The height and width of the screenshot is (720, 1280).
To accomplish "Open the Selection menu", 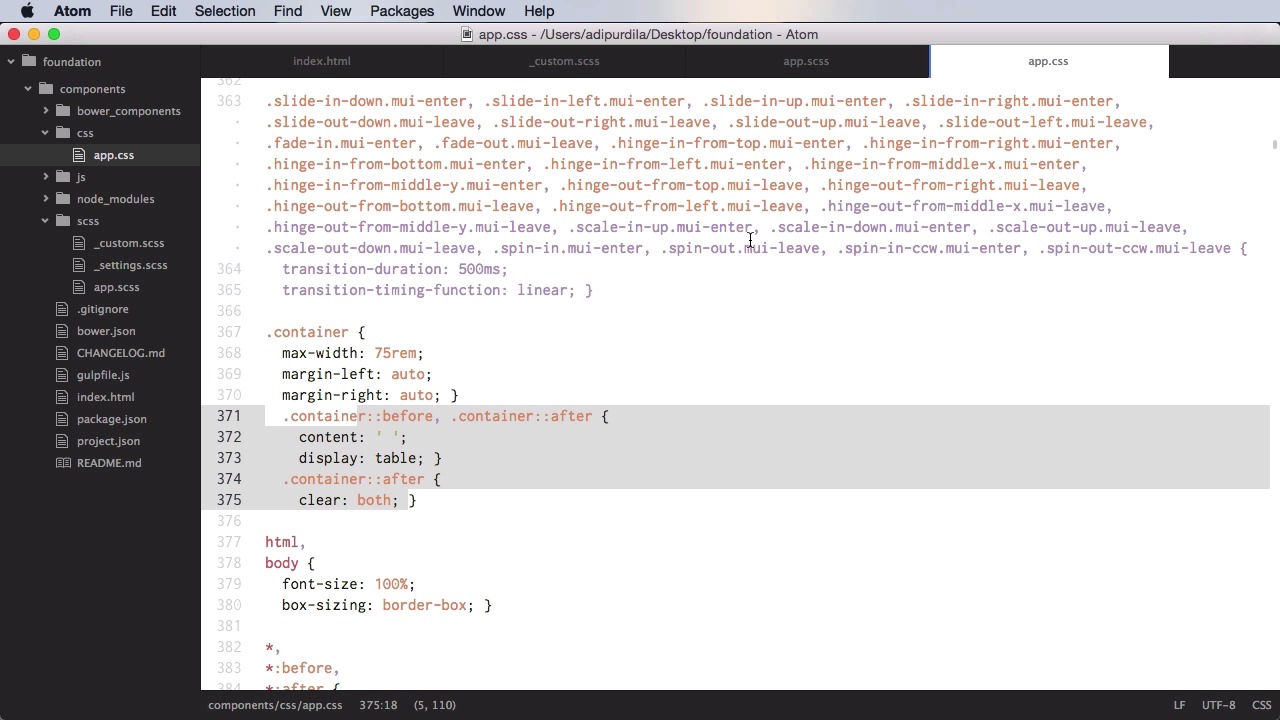I will tap(225, 11).
